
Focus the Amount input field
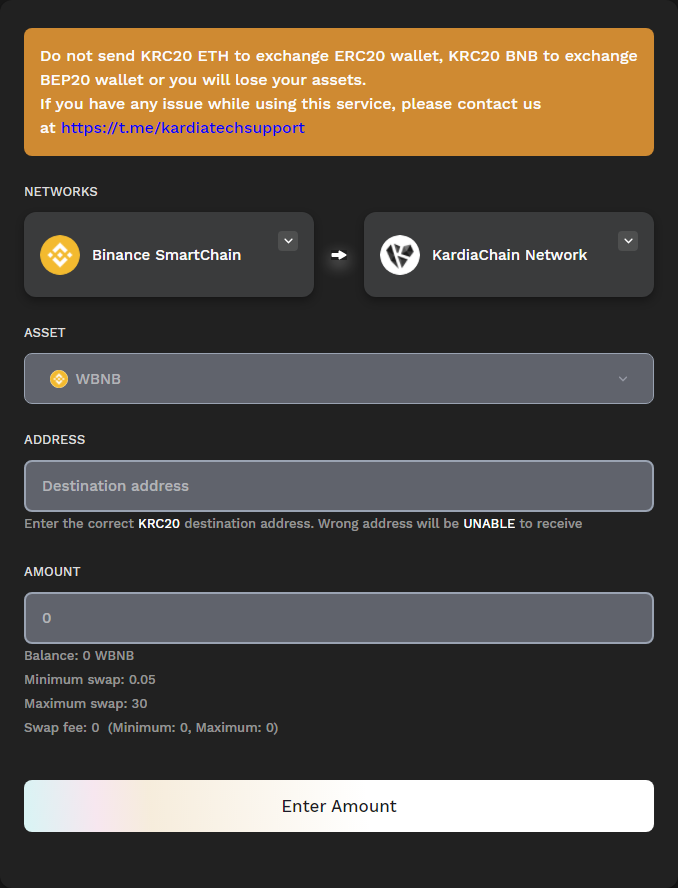click(x=339, y=618)
